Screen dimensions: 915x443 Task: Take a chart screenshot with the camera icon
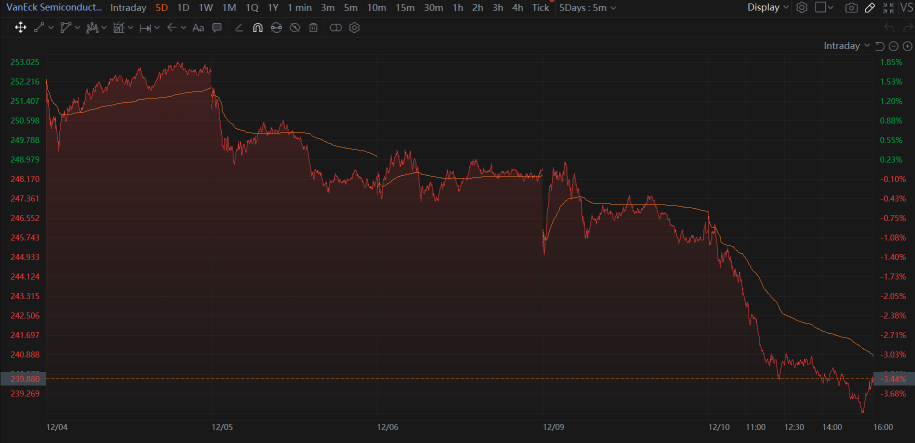(851, 8)
